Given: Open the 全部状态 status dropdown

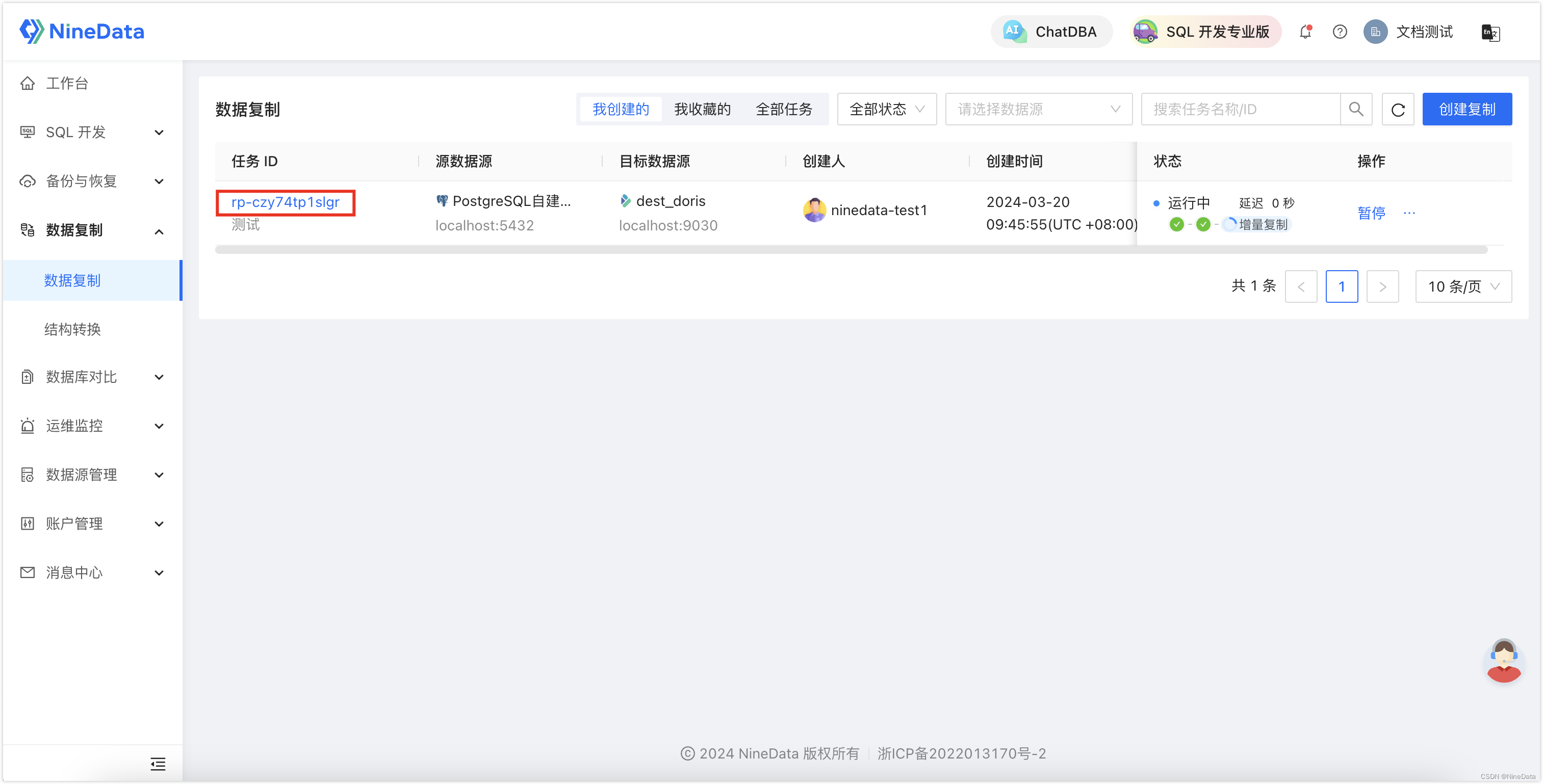Looking at the screenshot, I should [887, 109].
